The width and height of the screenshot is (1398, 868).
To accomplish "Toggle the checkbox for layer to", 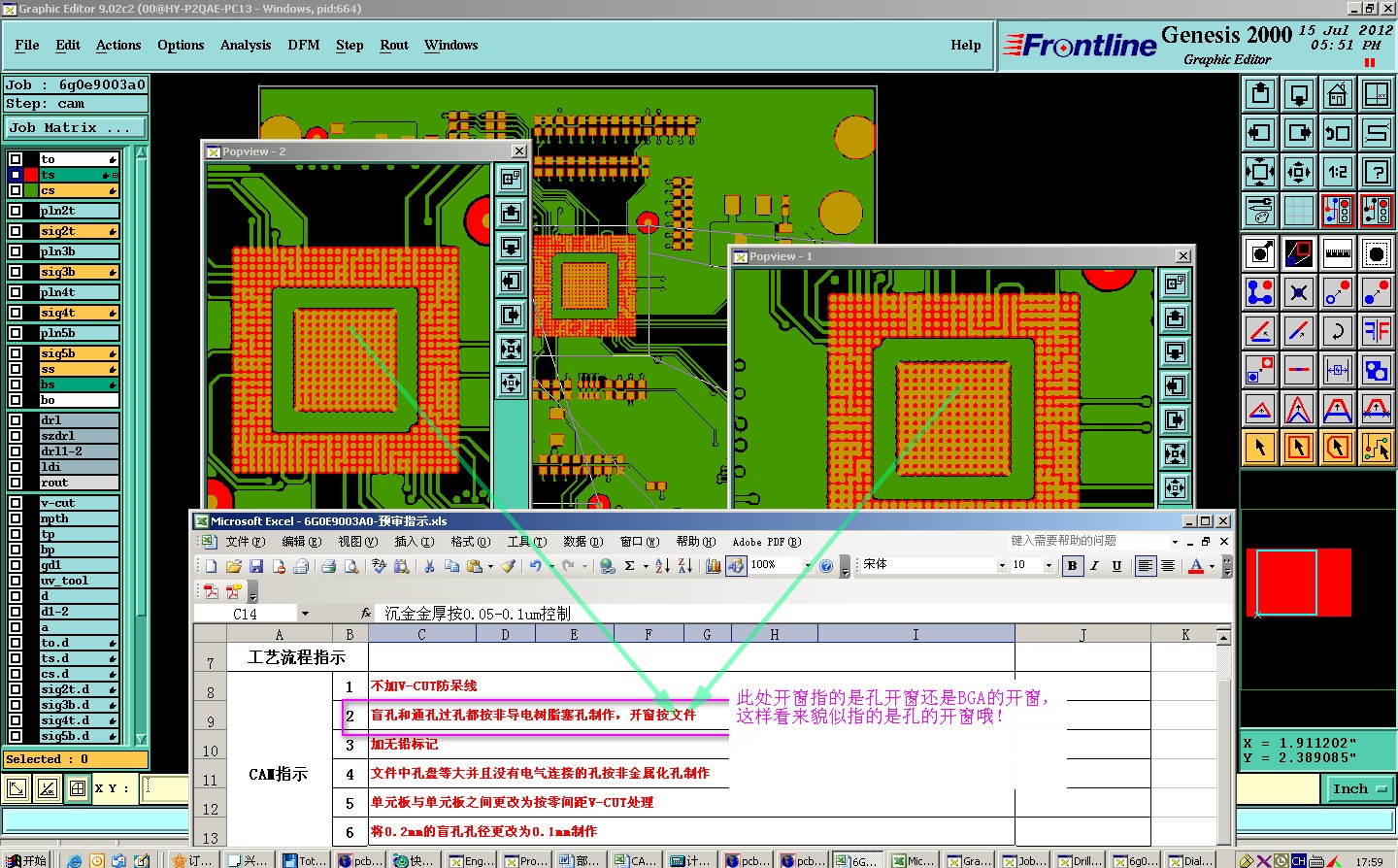I will click(x=16, y=159).
